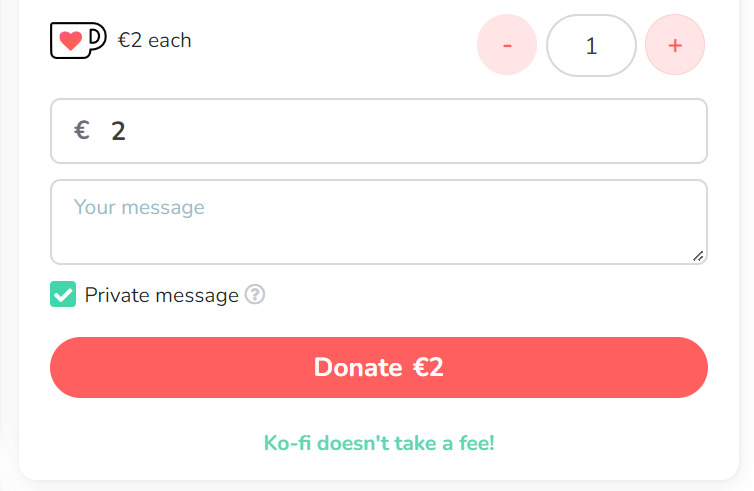Image resolution: width=754 pixels, height=491 pixels.
Task: Click the euro symbol in the amount box
Action: (82, 130)
